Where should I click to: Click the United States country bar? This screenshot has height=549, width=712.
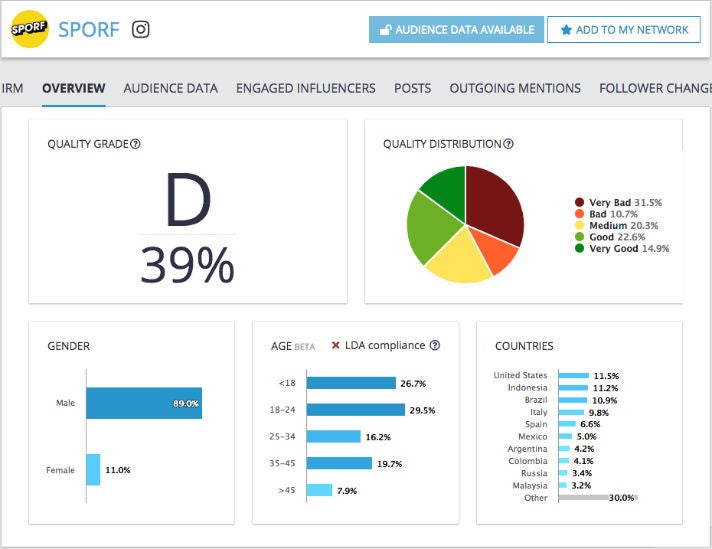tap(573, 376)
